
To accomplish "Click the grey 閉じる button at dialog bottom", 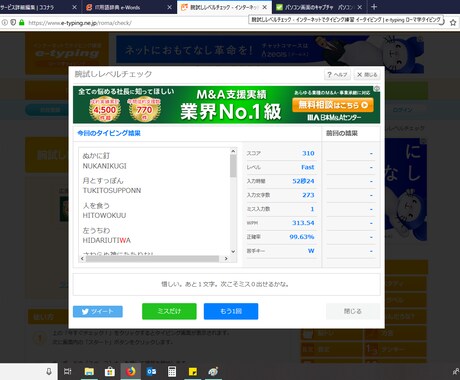I will click(353, 311).
